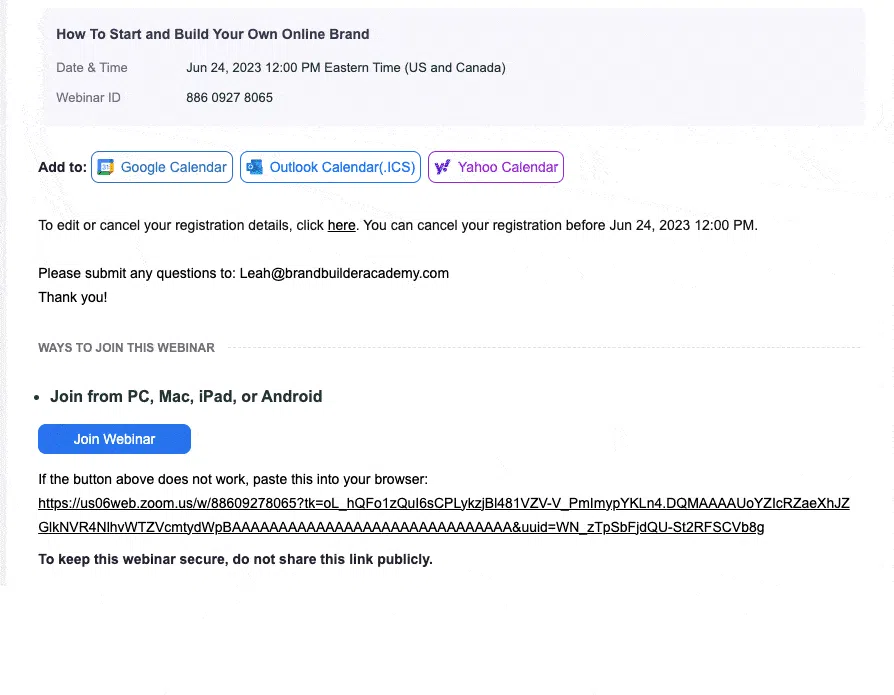Screen dimensions: 894x695
Task: Click the Thank you! text
Action: (x=72, y=297)
